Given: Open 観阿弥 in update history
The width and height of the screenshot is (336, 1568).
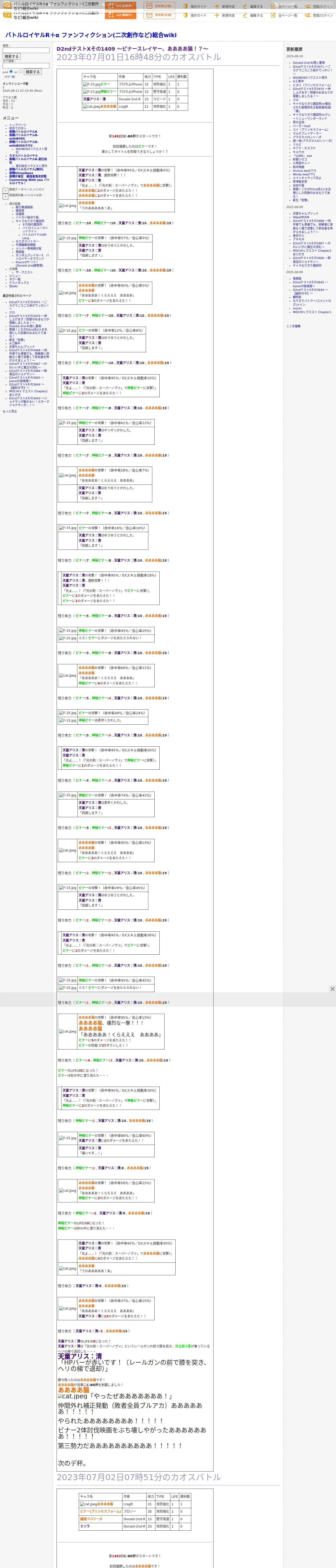Looking at the screenshot, I should click(297, 297).
